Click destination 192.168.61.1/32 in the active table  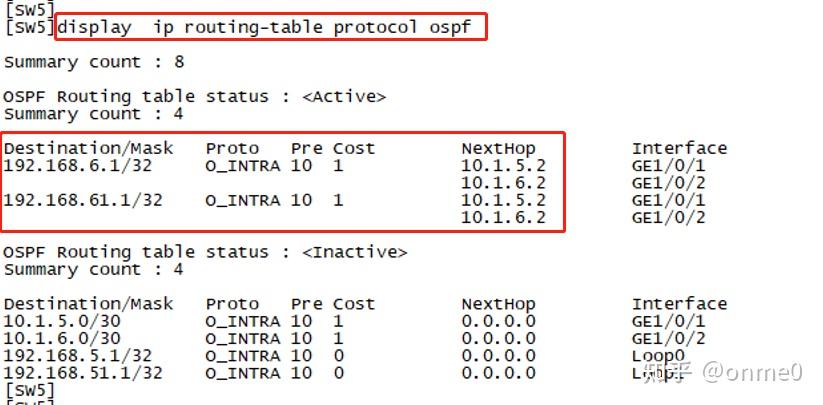pyautogui.click(x=84, y=200)
